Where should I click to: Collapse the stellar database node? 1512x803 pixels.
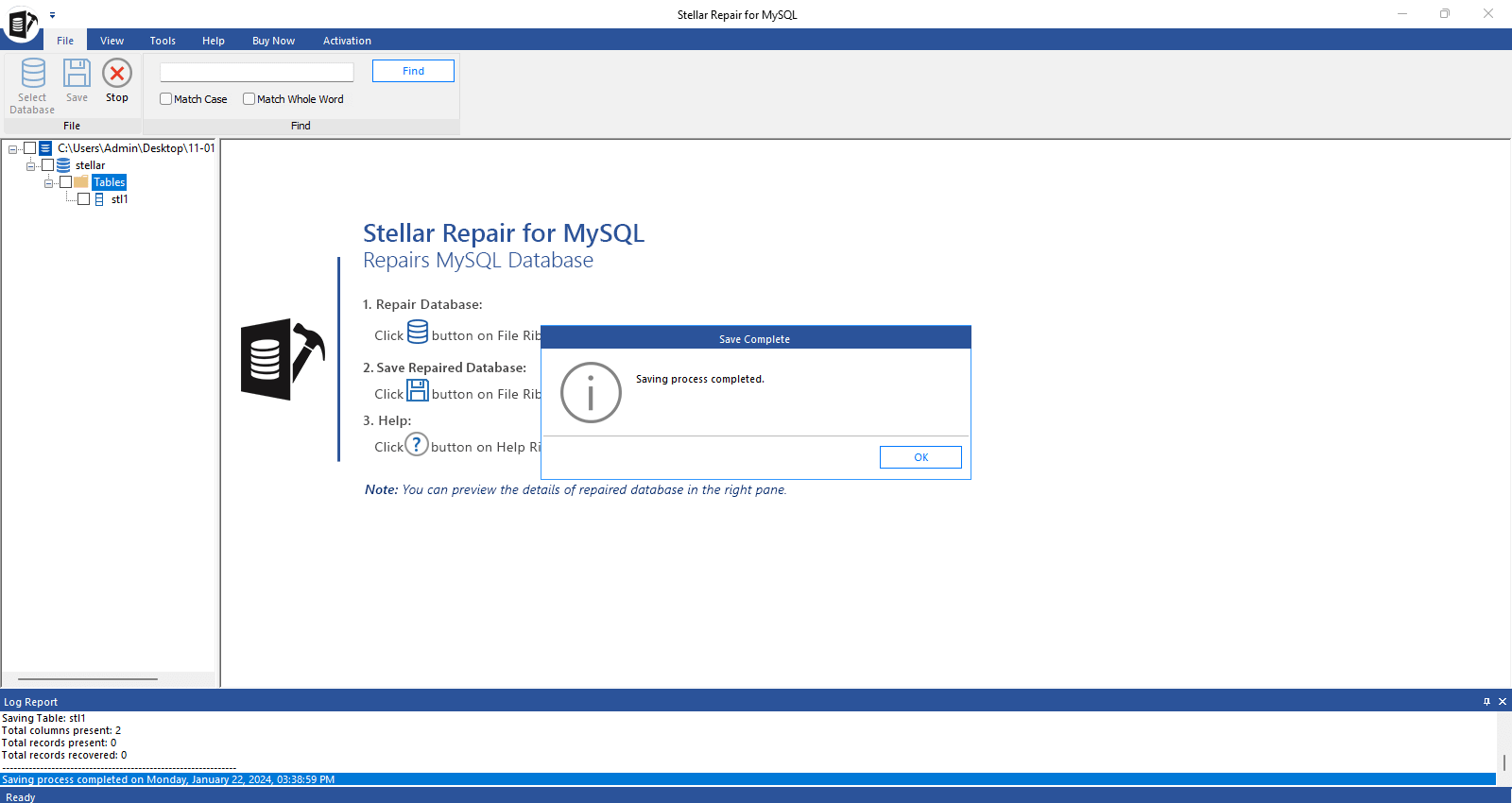pyautogui.click(x=31, y=166)
